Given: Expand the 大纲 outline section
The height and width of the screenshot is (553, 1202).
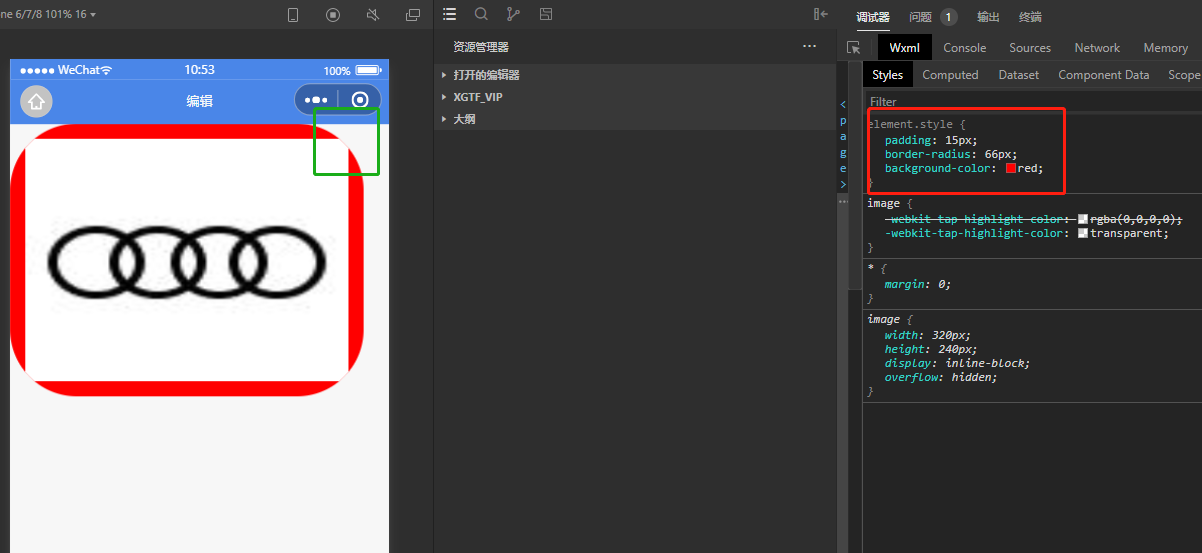Looking at the screenshot, I should click(x=634, y=119).
